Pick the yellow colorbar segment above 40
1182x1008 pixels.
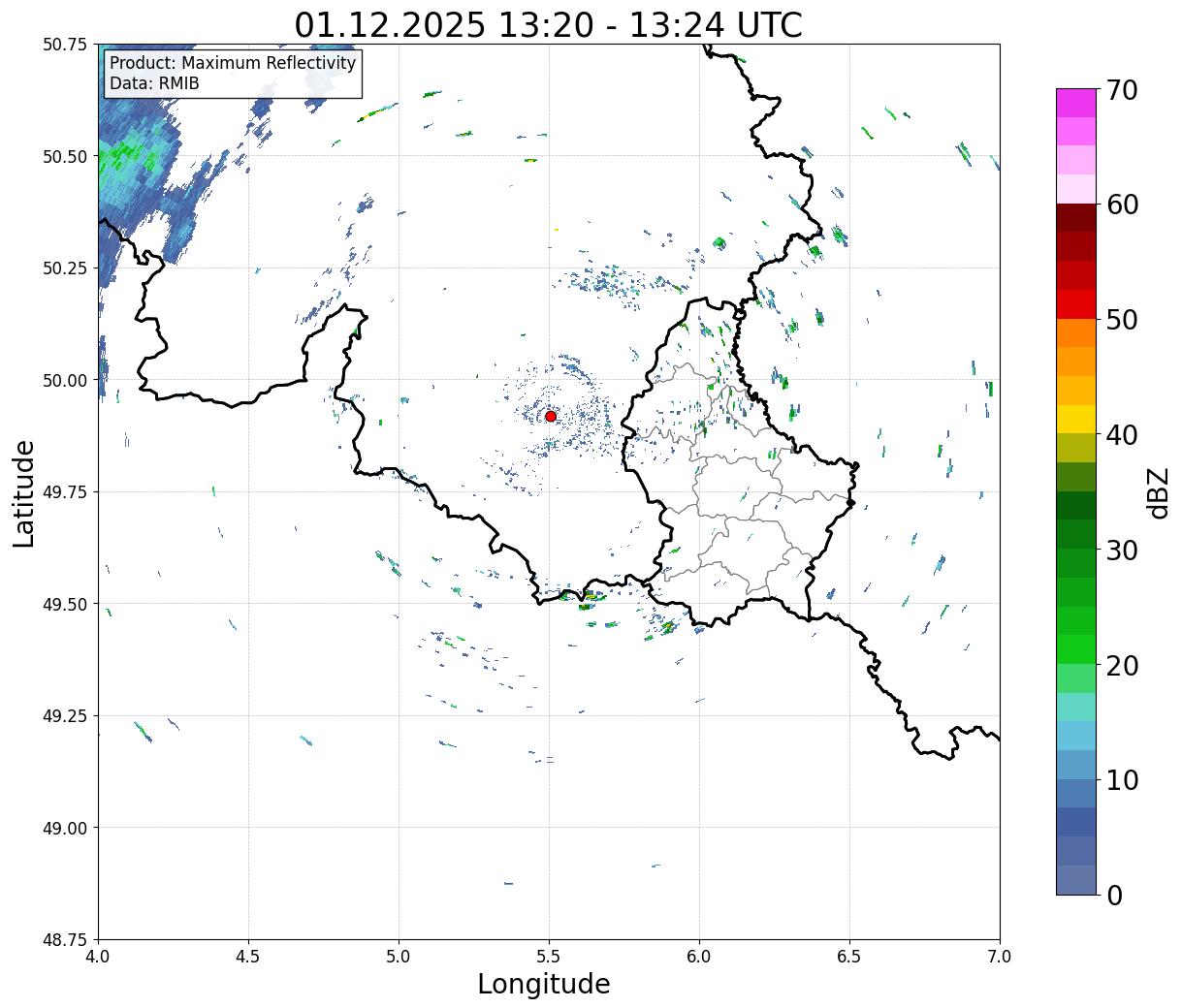(x=1075, y=419)
